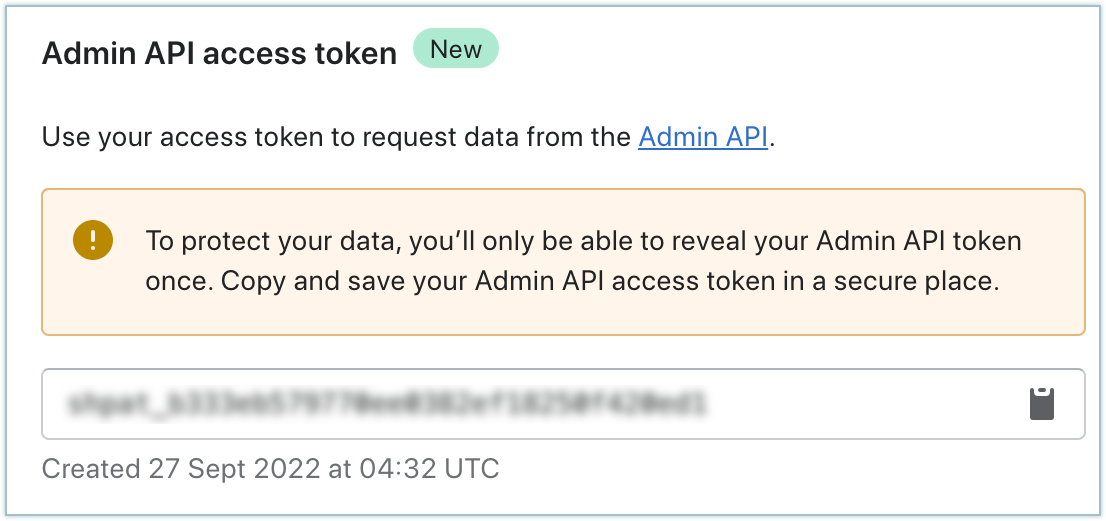The width and height of the screenshot is (1106, 521).
Task: Click the green New badge
Action: [x=455, y=50]
